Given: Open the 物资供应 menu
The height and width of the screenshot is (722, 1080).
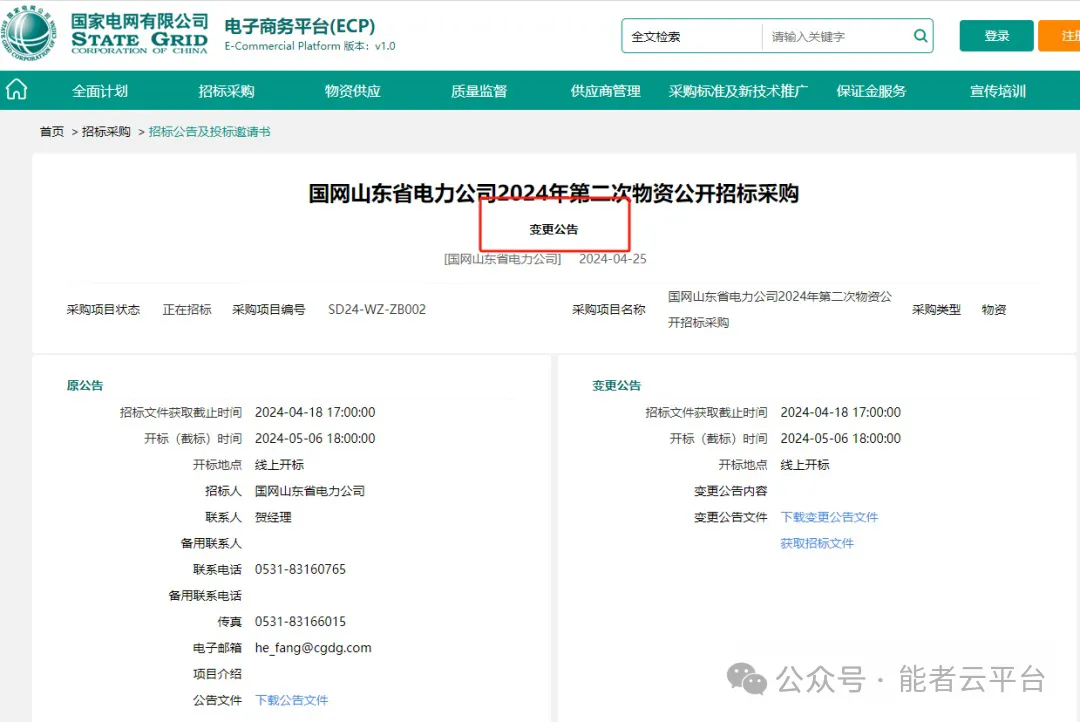Looking at the screenshot, I should (353, 91).
